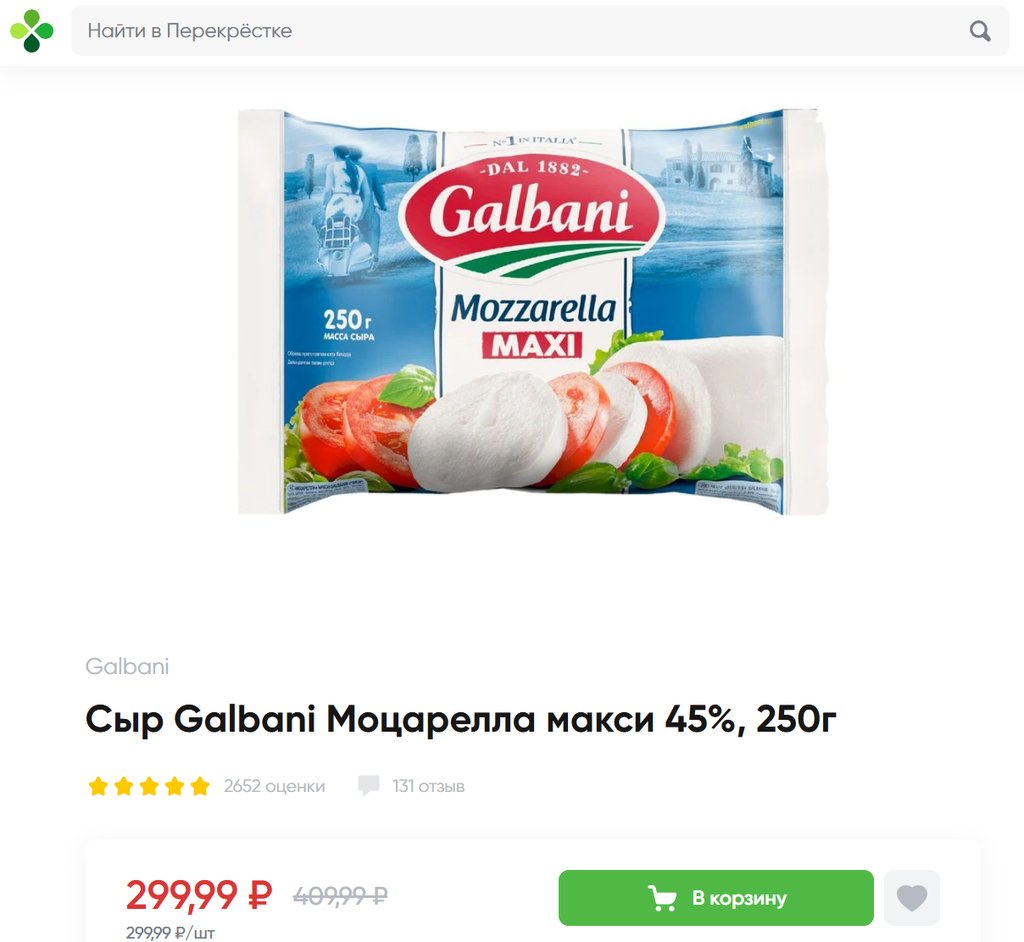Click the crossed-out old price 409,99 ₽
1024x942 pixels.
click(340, 895)
